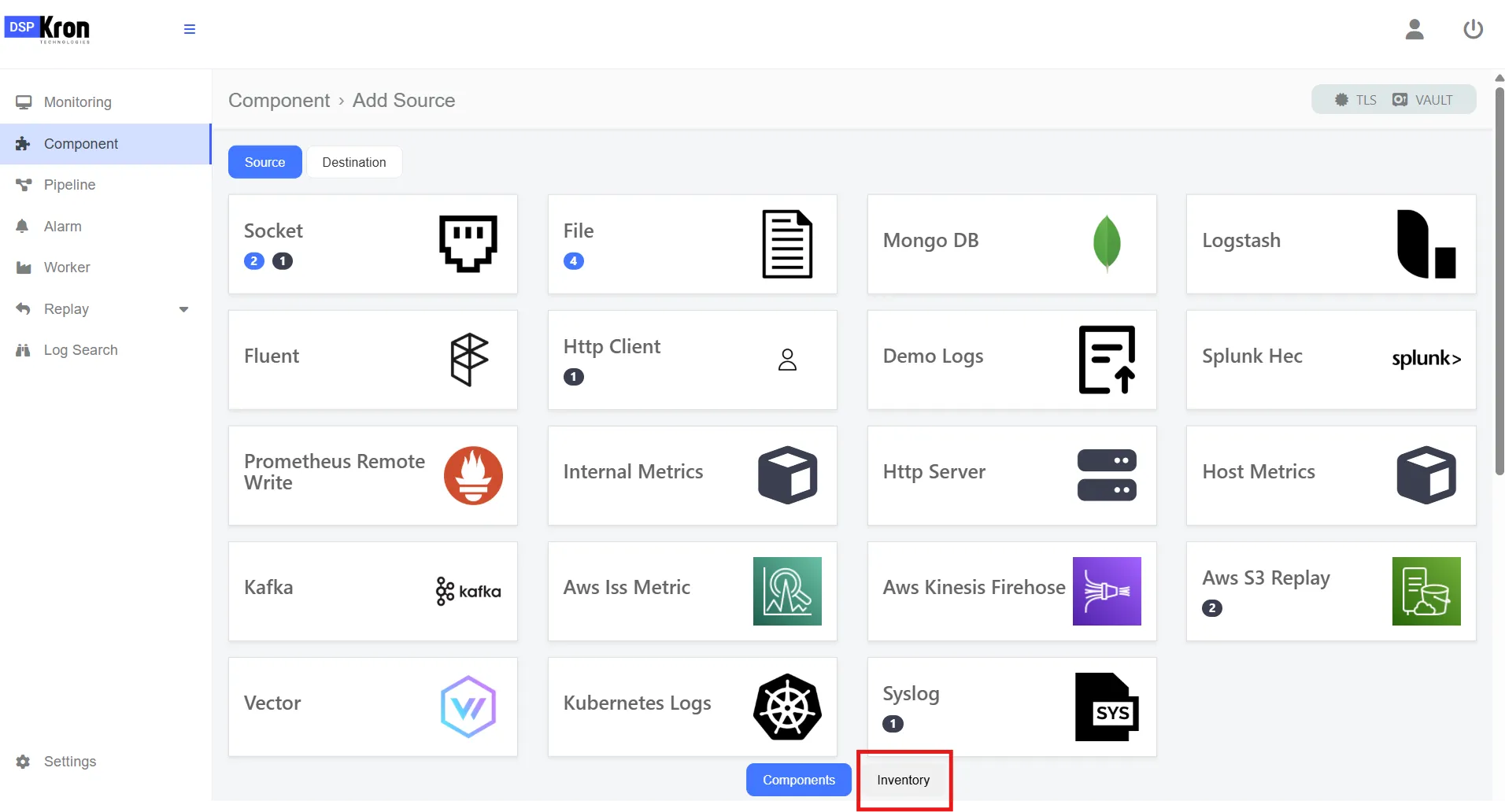This screenshot has height=812, width=1505.
Task: Select the Prometheus Remote Write title
Action: point(335,472)
